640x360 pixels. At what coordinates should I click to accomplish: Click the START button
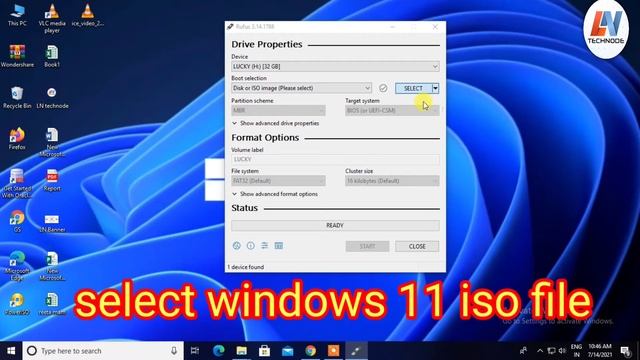click(x=367, y=247)
